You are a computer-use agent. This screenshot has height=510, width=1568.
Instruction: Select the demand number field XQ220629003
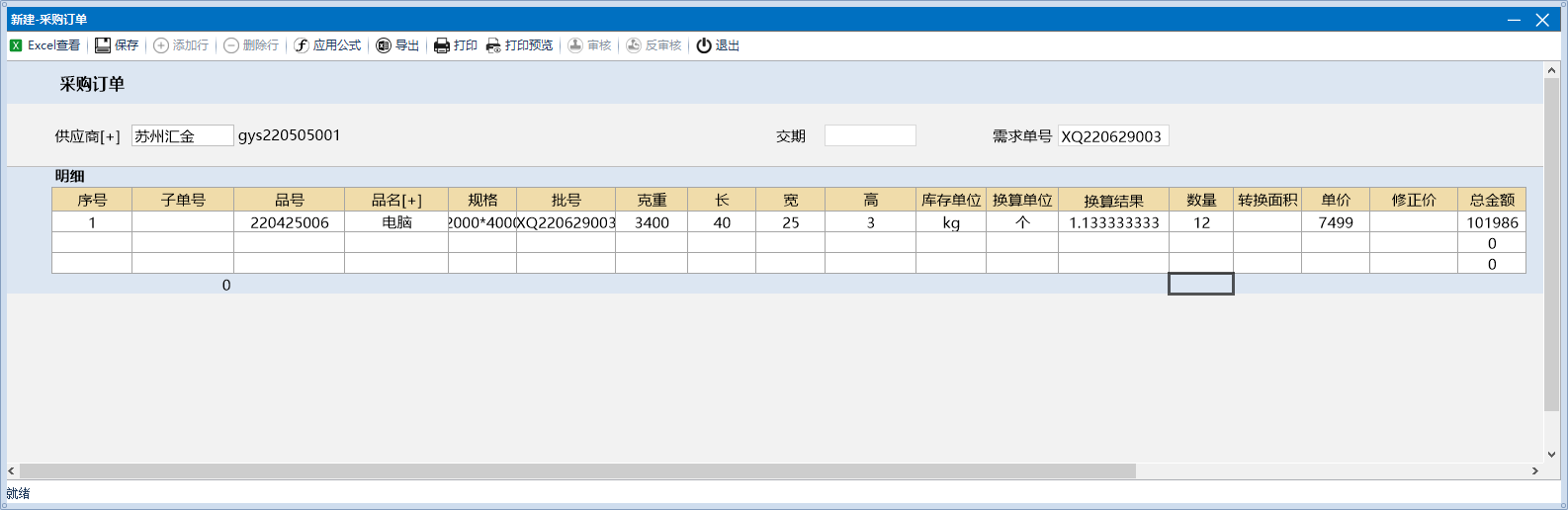click(1112, 136)
